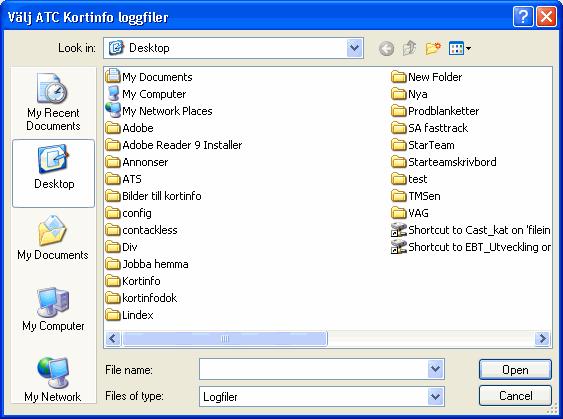Open My Documents in places bar
Viewport: 563px width, 419px height.
click(53, 237)
